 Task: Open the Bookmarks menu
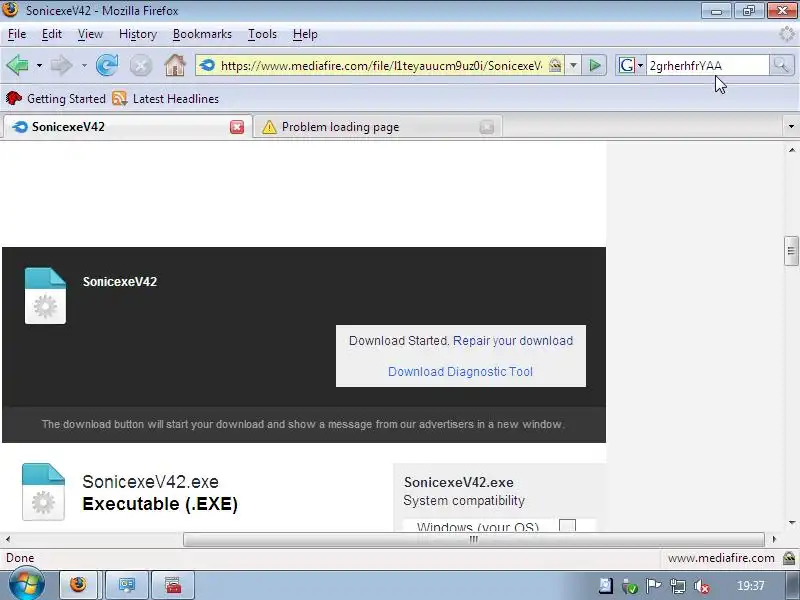coord(202,34)
